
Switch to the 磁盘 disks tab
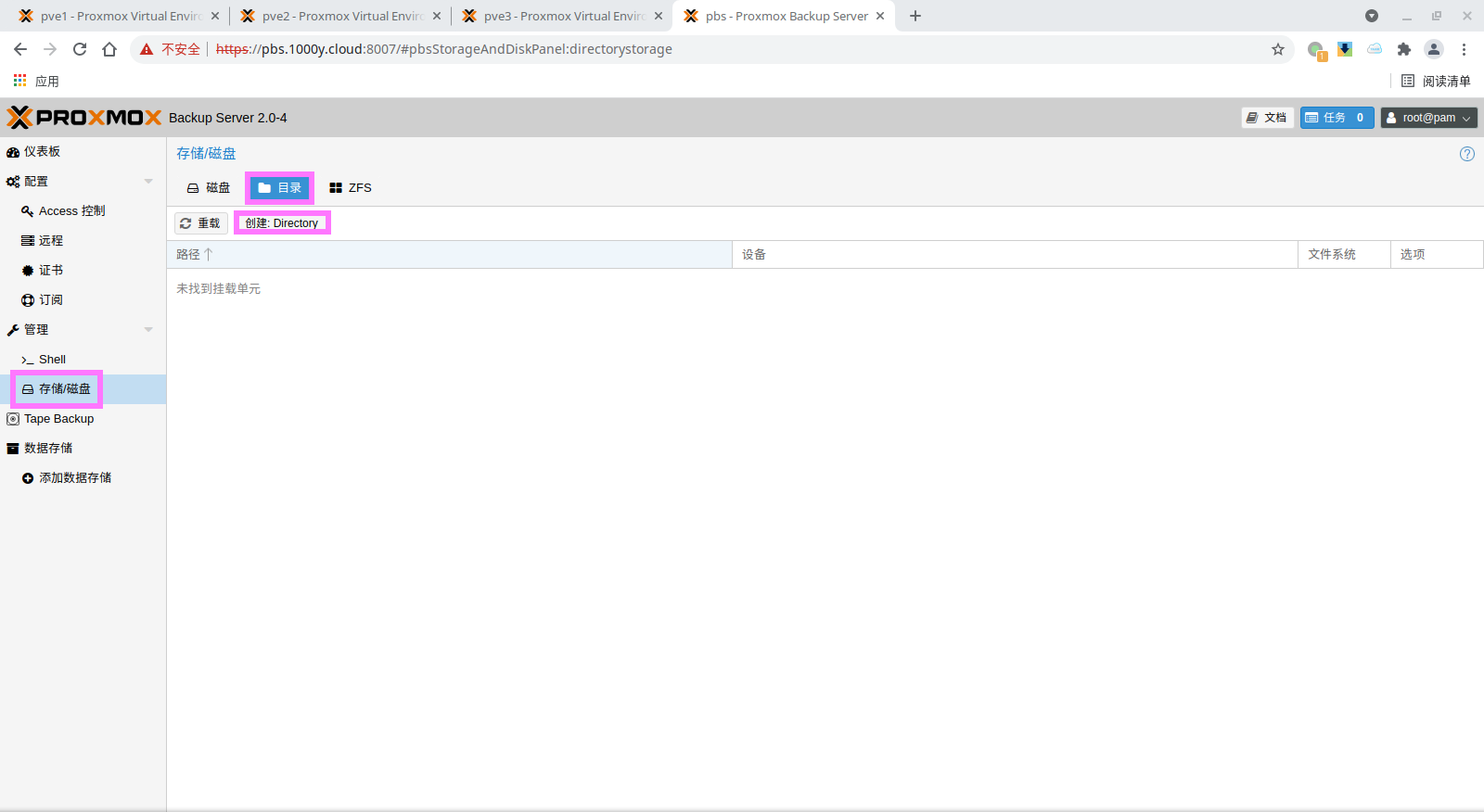point(209,188)
